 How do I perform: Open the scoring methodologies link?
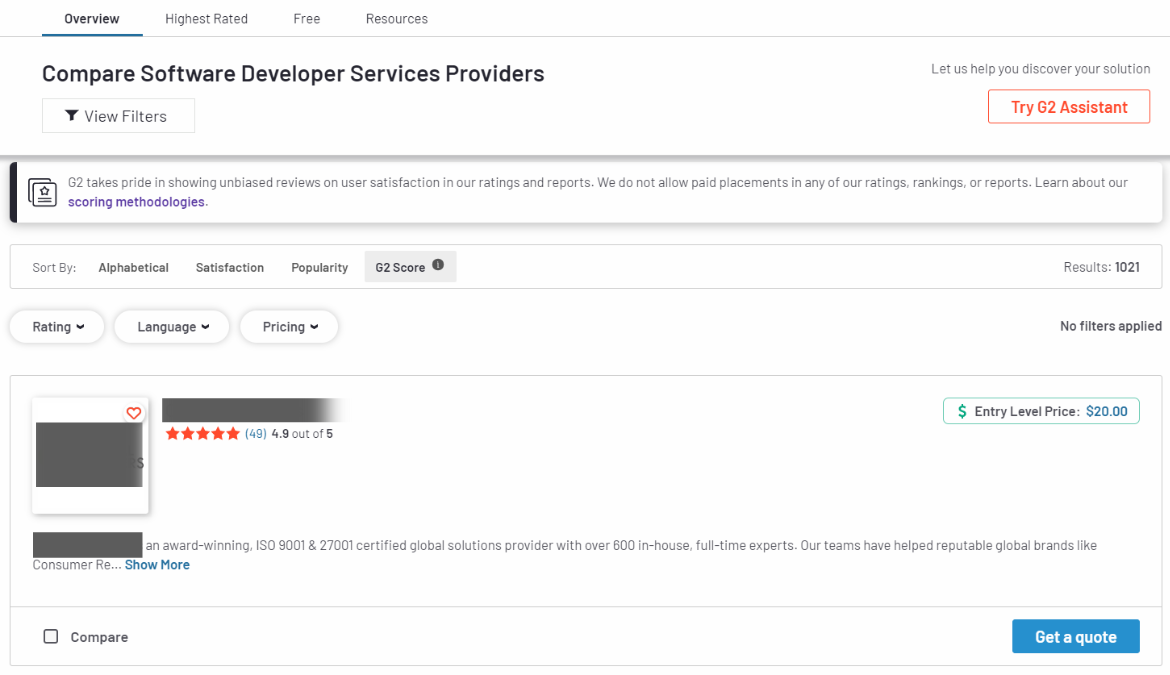(x=136, y=202)
